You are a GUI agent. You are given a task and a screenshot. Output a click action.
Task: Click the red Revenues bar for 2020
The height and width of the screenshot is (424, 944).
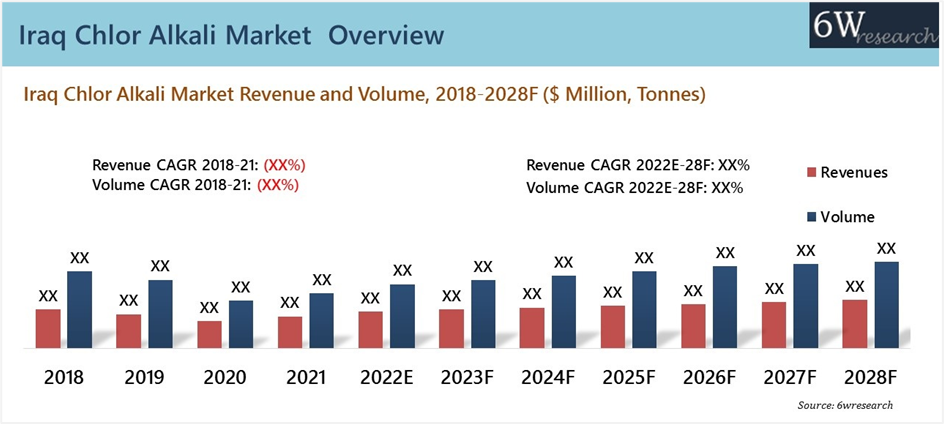tap(209, 334)
